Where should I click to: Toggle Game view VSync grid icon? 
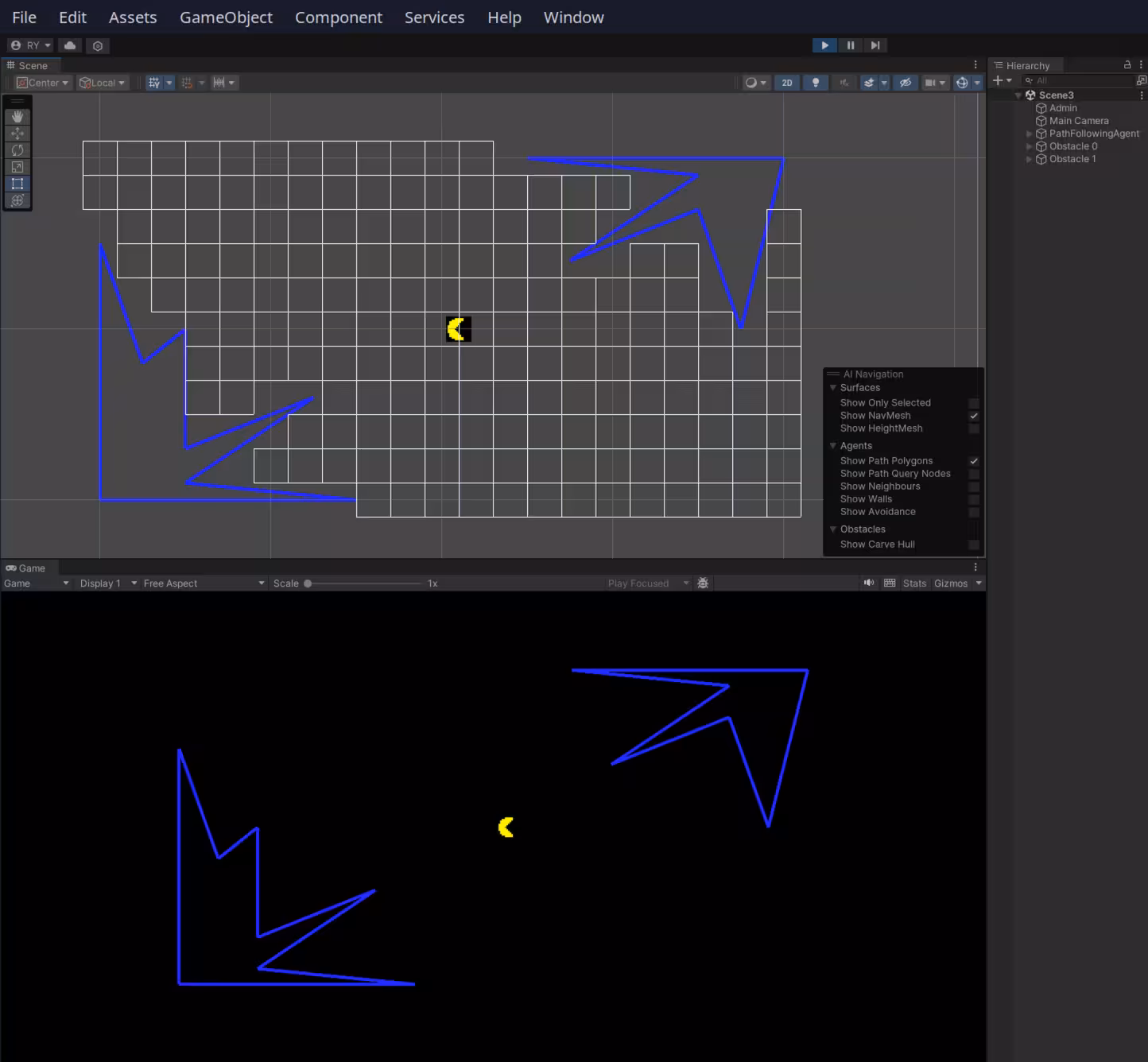(890, 583)
